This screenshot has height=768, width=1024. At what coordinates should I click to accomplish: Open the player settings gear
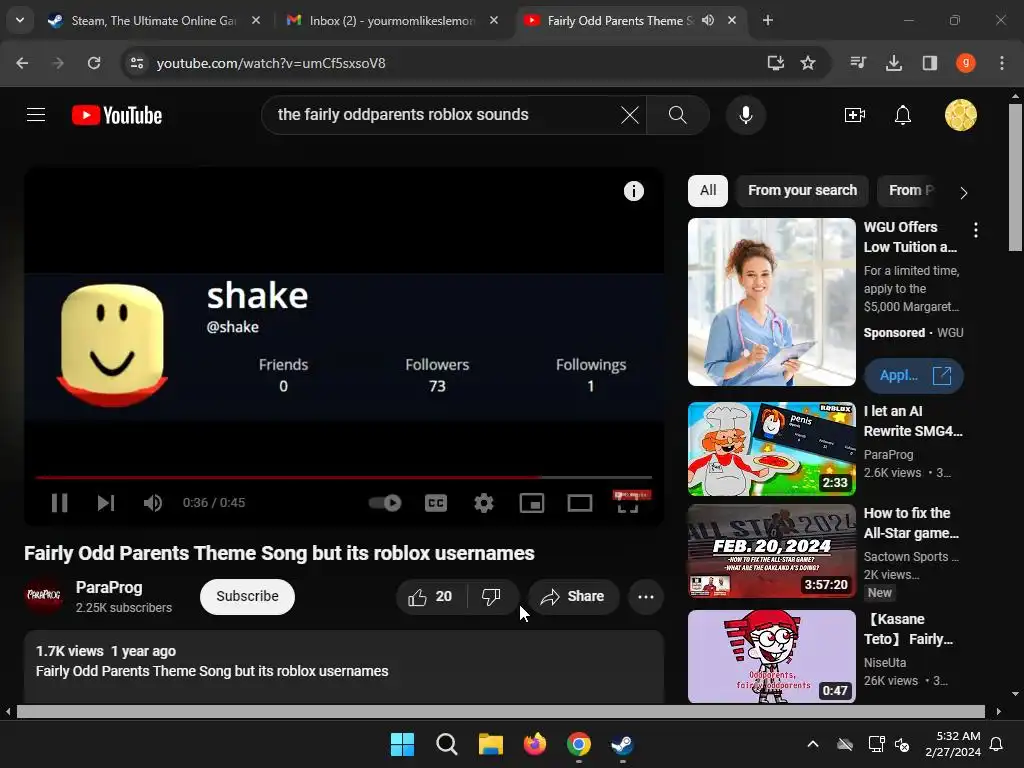(484, 503)
